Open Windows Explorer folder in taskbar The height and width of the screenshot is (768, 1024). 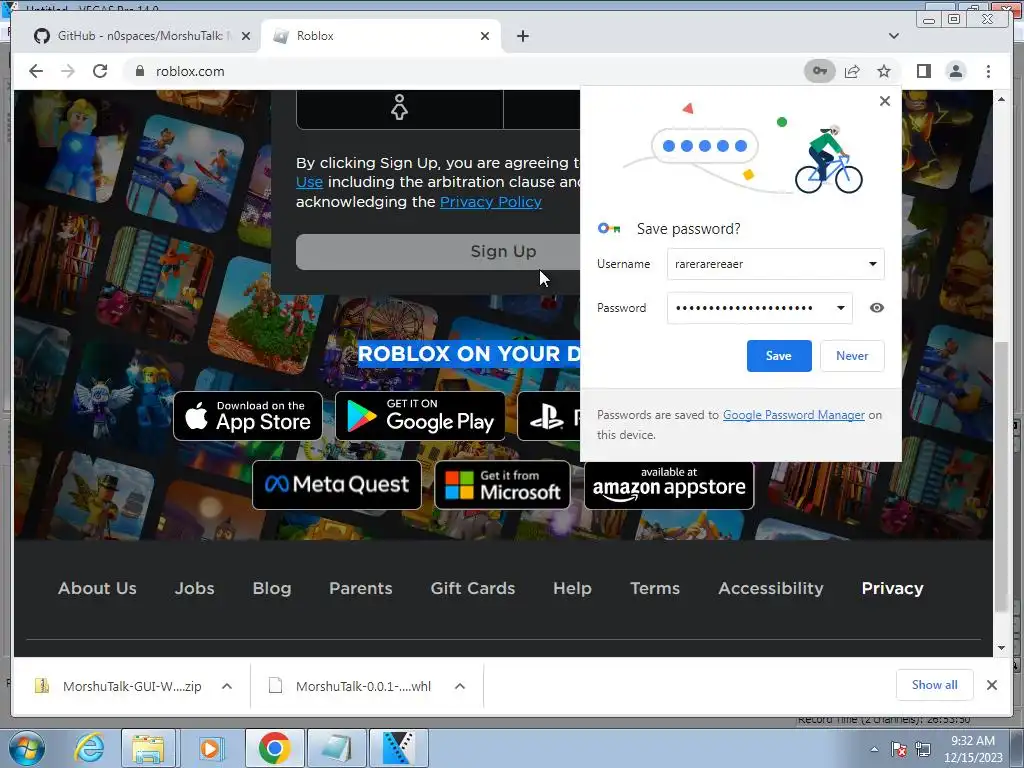[148, 748]
